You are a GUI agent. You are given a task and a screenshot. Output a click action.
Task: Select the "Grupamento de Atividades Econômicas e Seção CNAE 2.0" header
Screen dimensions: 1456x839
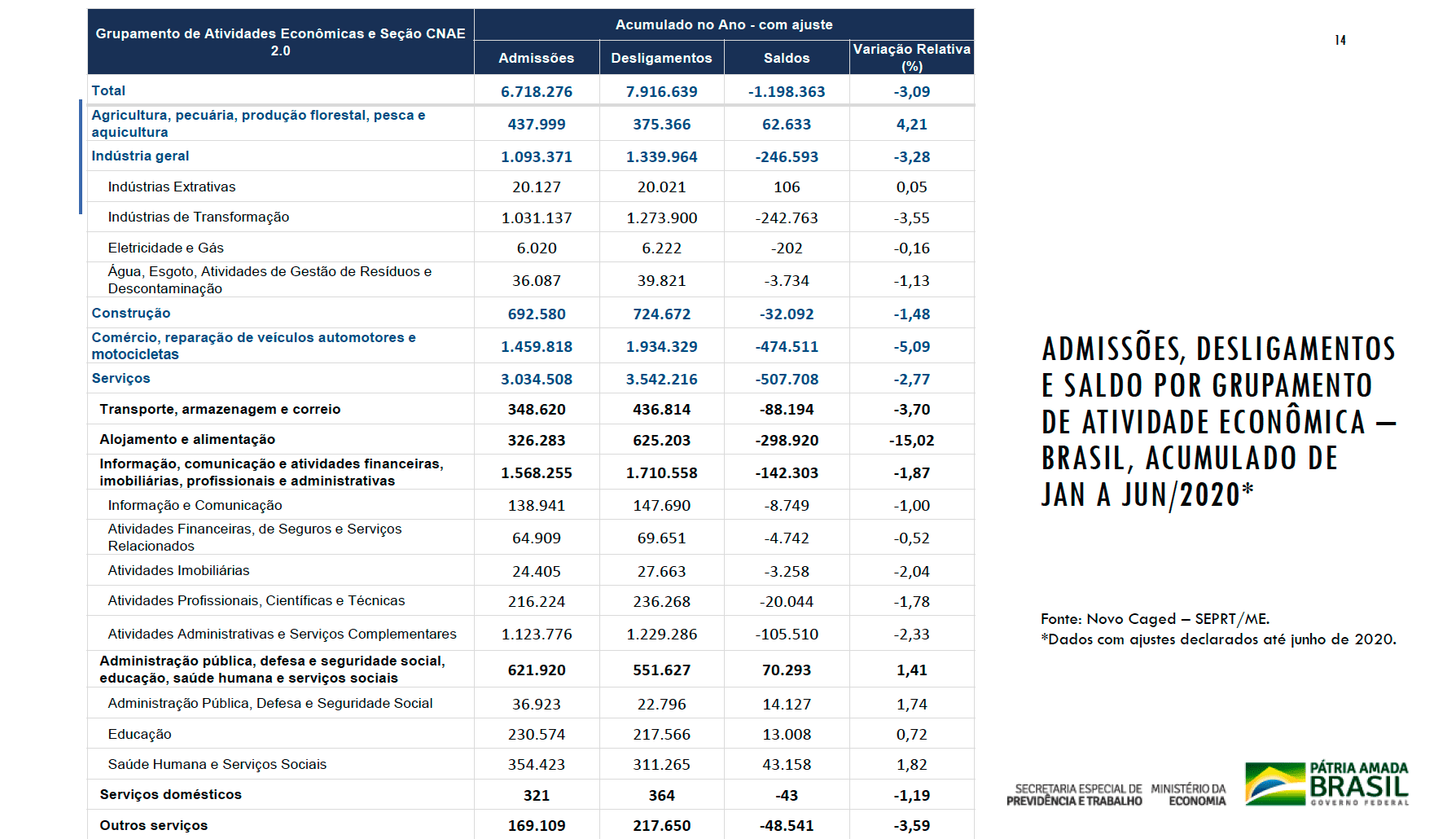click(280, 42)
